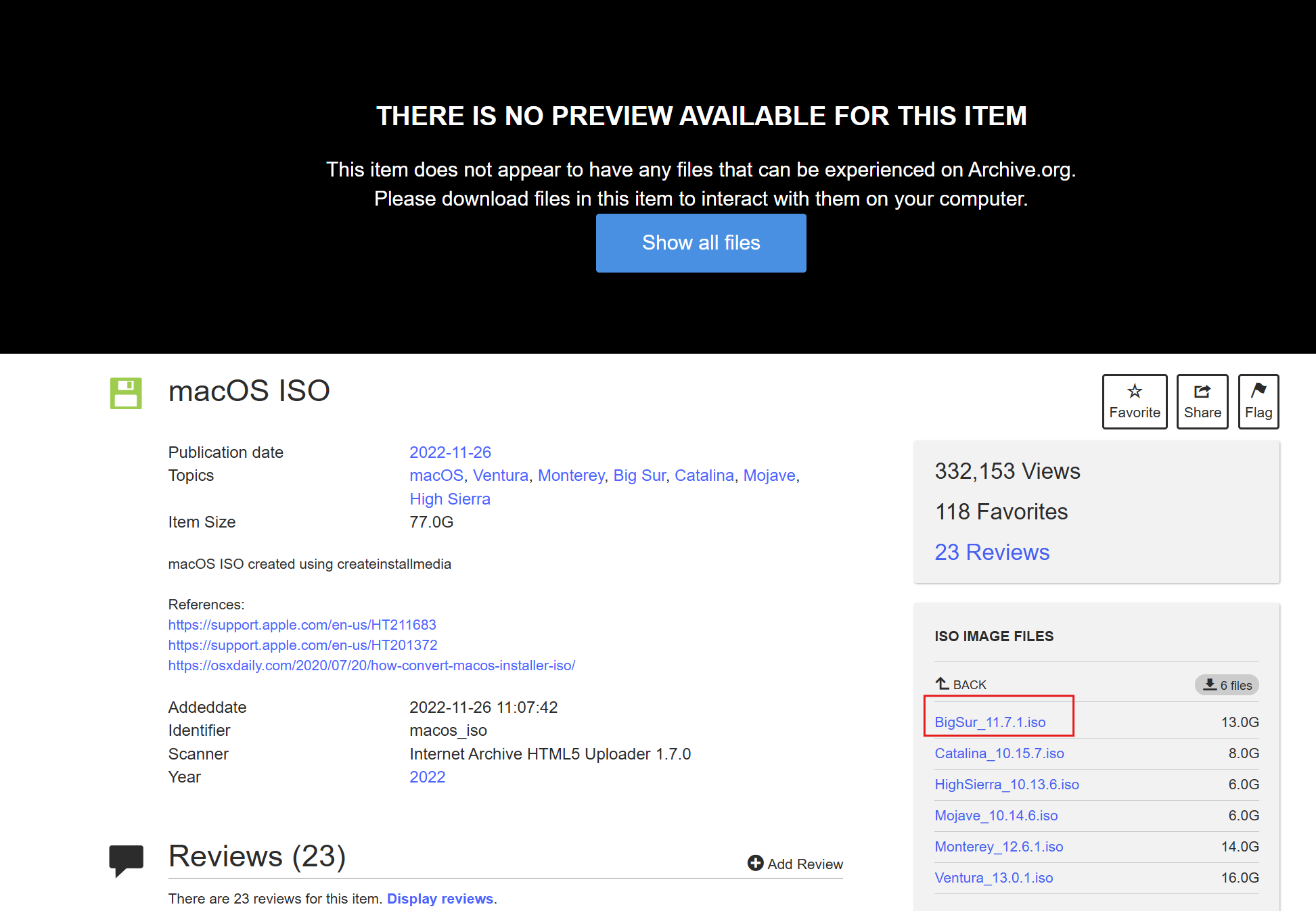1316x911 pixels.
Task: Open the Ventura topic link
Action: tap(501, 475)
